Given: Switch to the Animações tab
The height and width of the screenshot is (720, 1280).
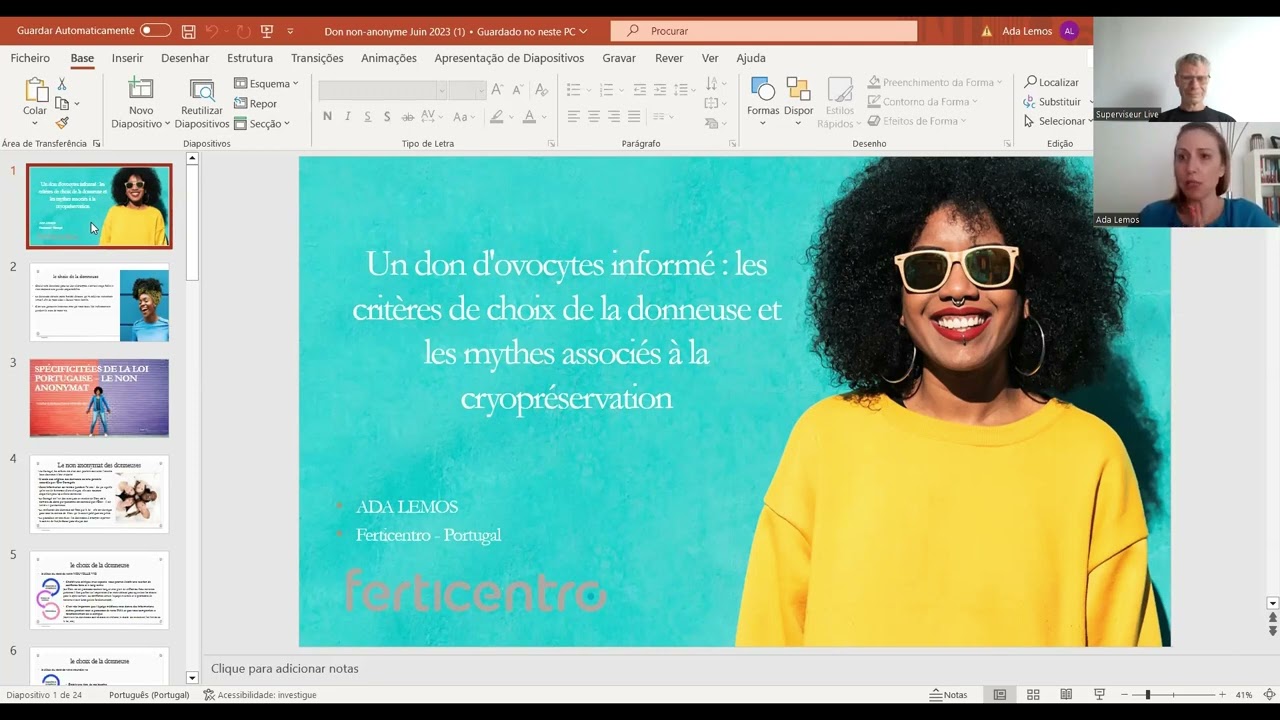Looking at the screenshot, I should coord(389,58).
